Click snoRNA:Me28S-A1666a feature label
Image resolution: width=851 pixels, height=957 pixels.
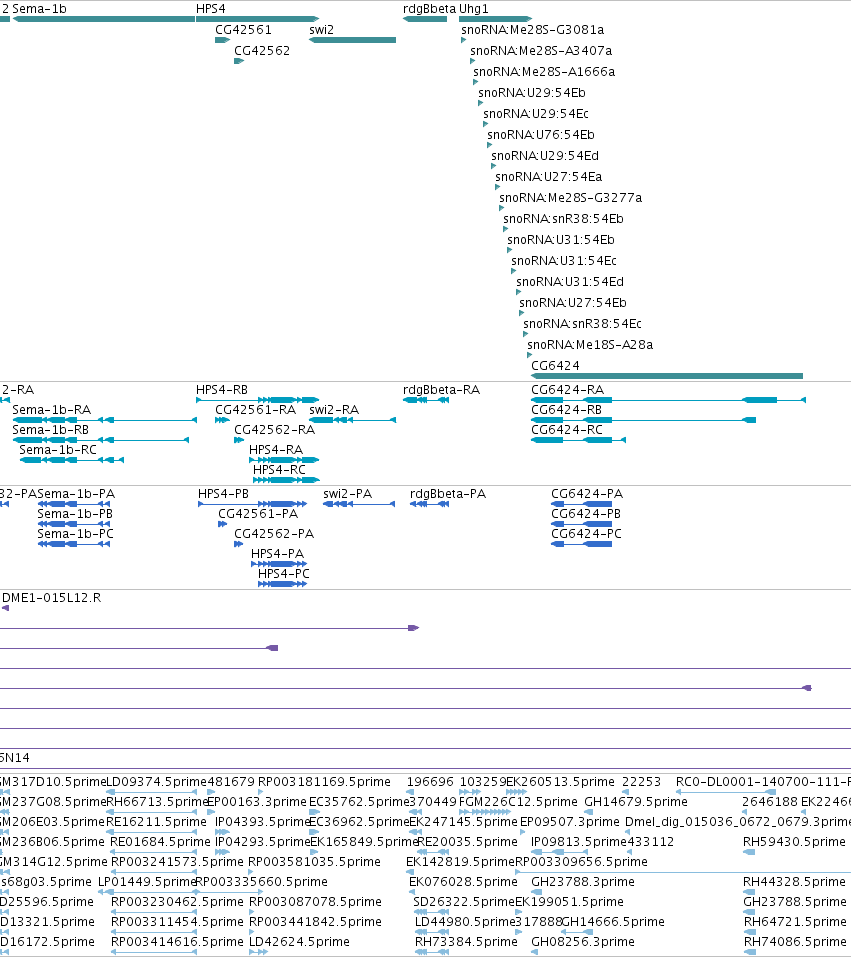(x=544, y=72)
